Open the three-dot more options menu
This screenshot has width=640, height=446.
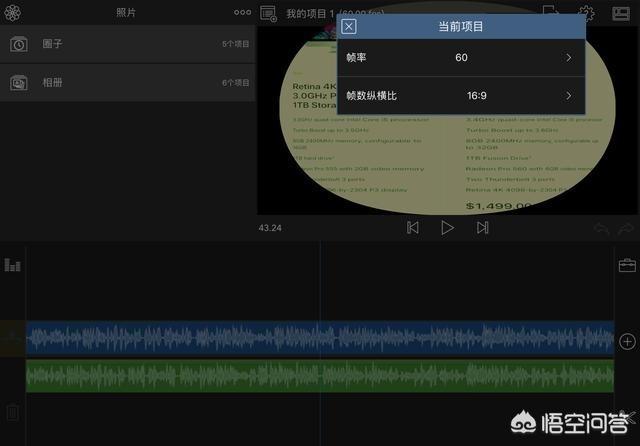(242, 13)
